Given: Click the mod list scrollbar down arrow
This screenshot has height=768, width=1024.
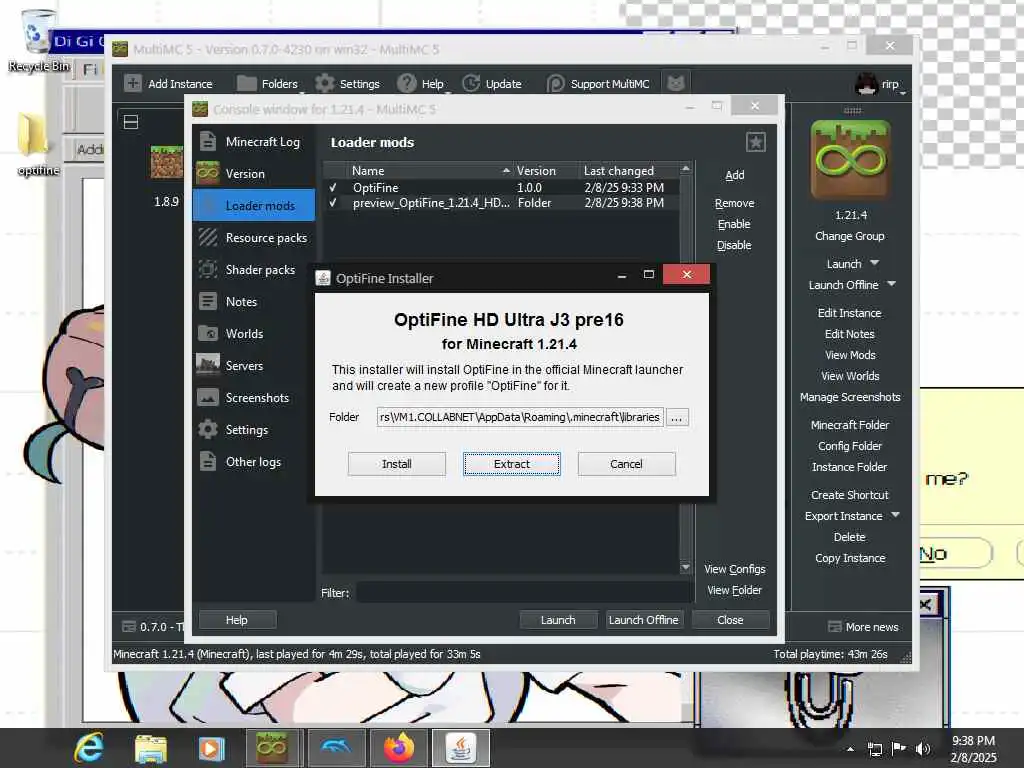Looking at the screenshot, I should (685, 568).
